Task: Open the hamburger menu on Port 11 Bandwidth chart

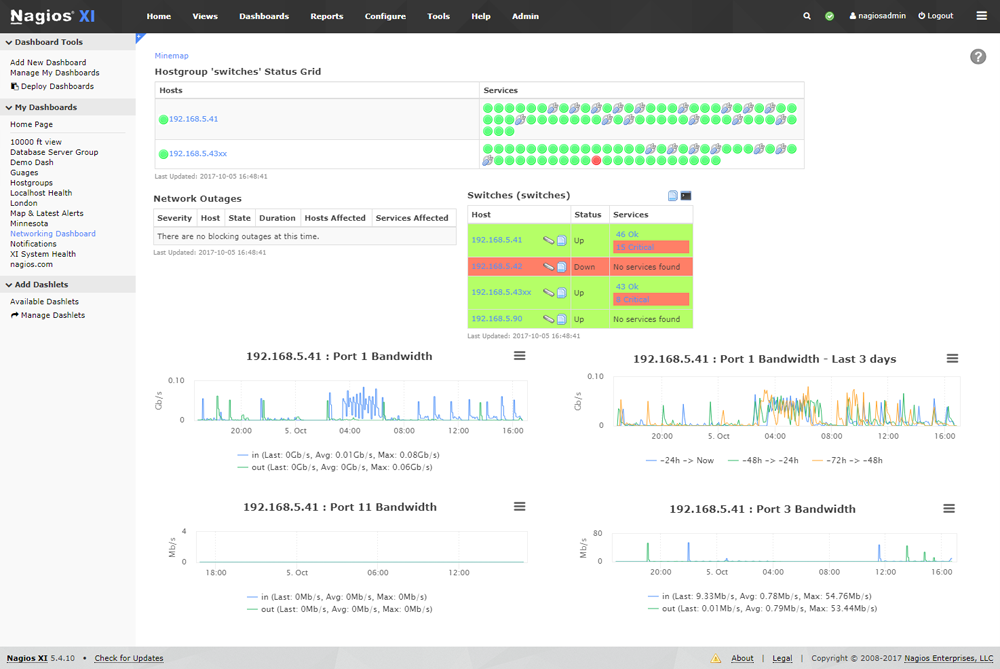Action: coord(519,506)
